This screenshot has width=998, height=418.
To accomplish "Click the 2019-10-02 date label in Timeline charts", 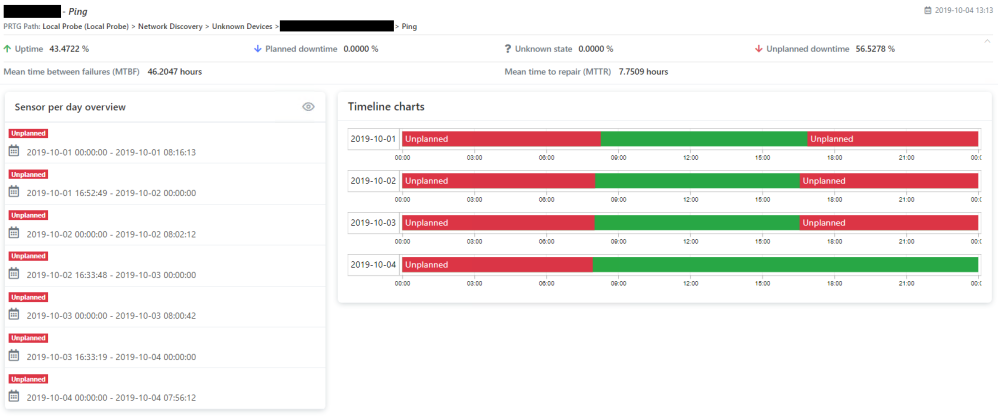I will coord(373,181).
